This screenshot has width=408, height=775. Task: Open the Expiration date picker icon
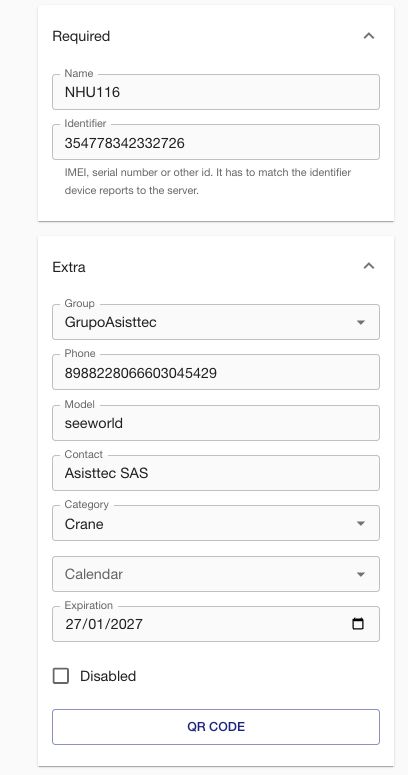point(358,624)
